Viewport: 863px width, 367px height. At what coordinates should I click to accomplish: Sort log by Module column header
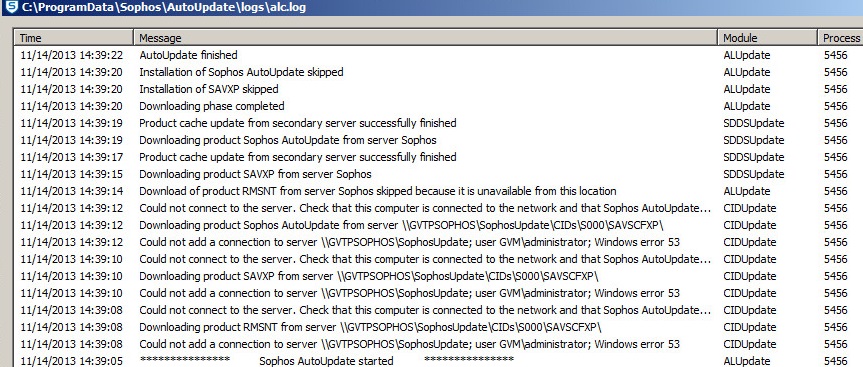(x=768, y=38)
